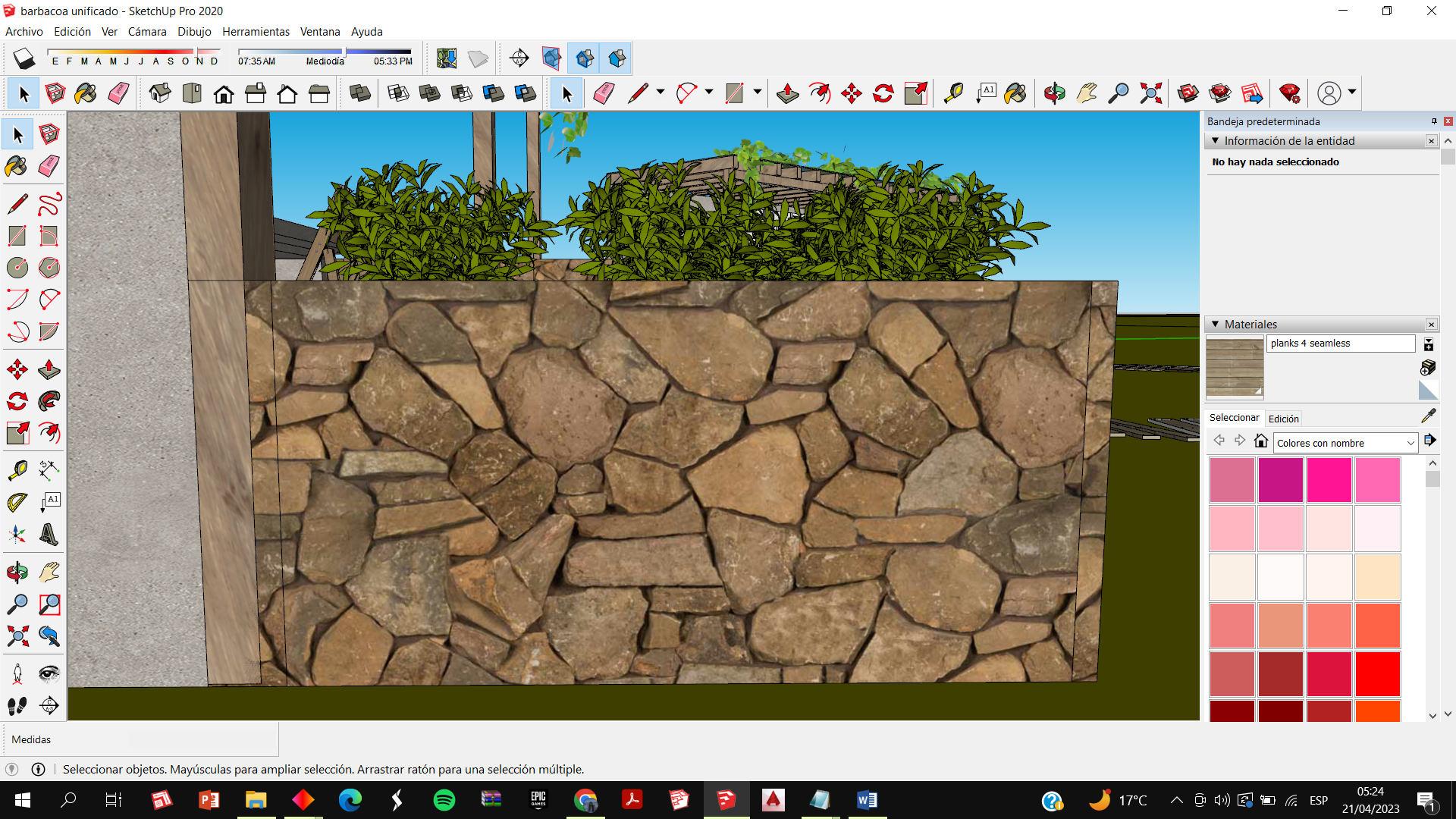Image resolution: width=1456 pixels, height=819 pixels.
Task: Toggle X-ray face style
Action: (360, 93)
